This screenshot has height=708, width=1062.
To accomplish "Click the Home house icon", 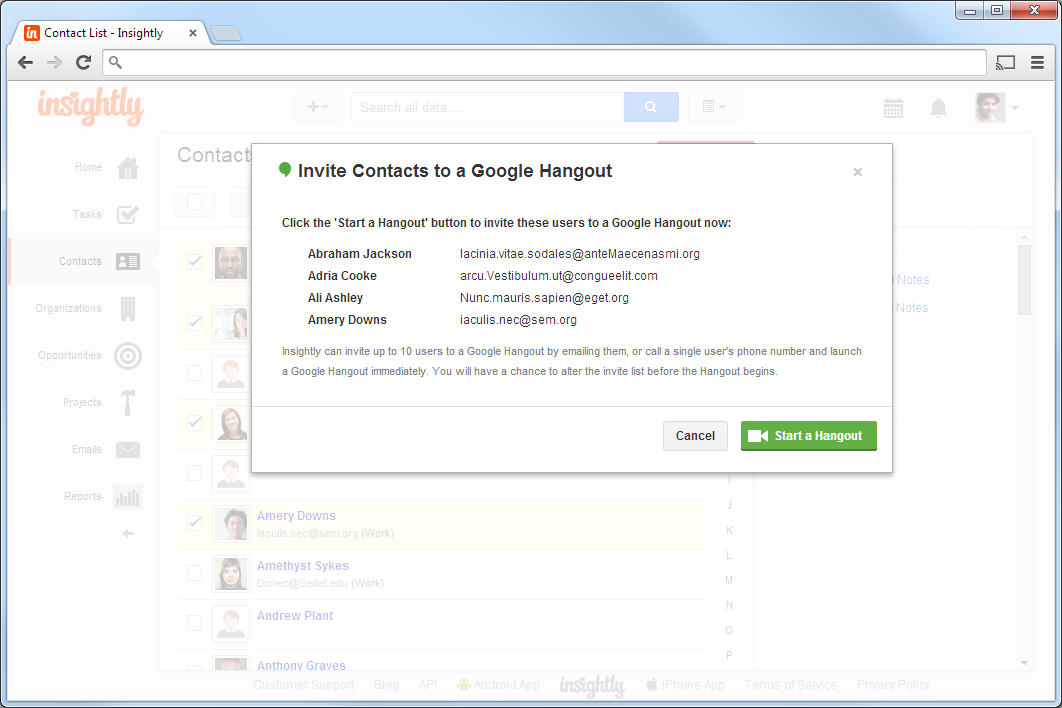I will [x=127, y=167].
